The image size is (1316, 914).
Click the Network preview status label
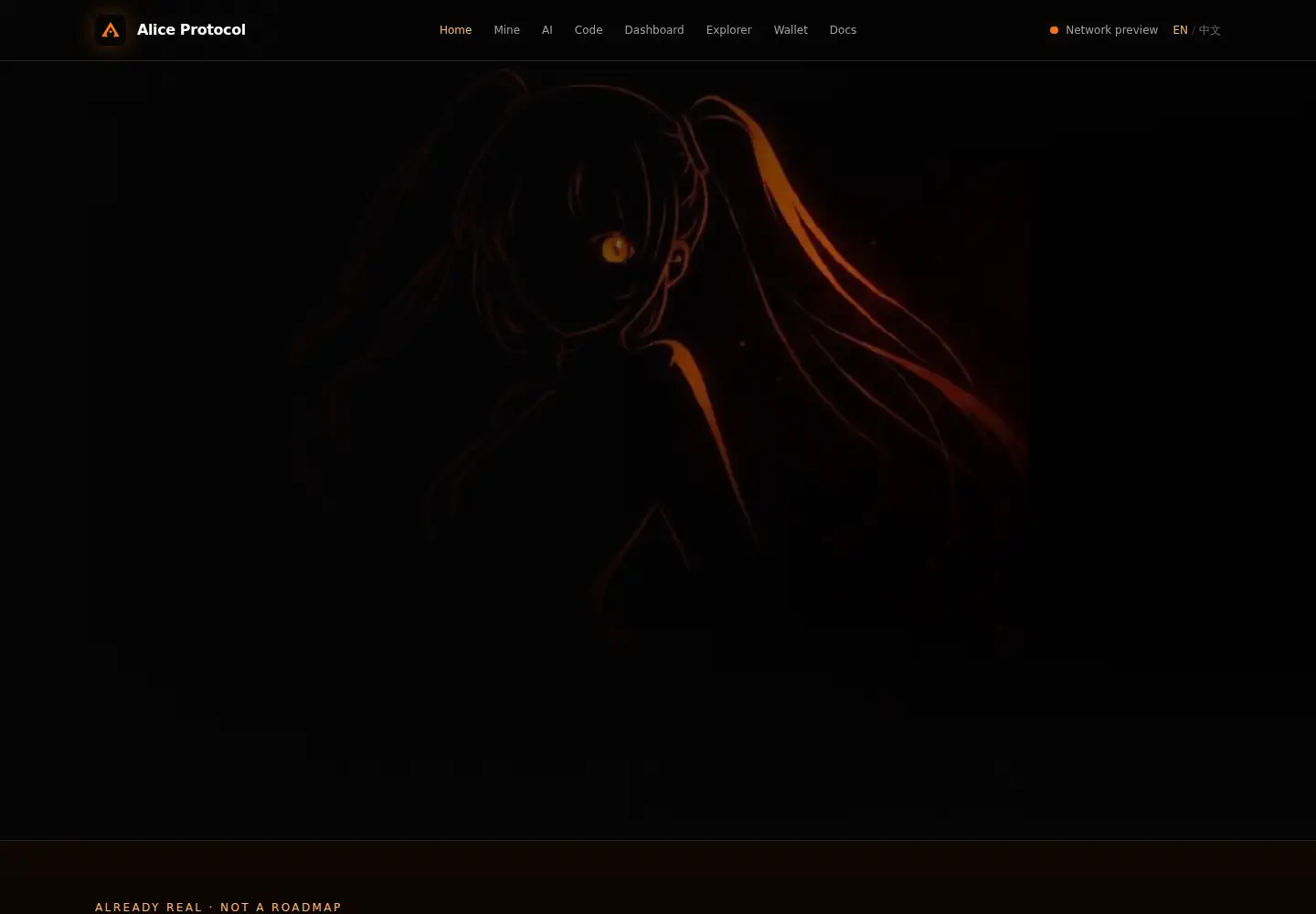pyautogui.click(x=1111, y=30)
